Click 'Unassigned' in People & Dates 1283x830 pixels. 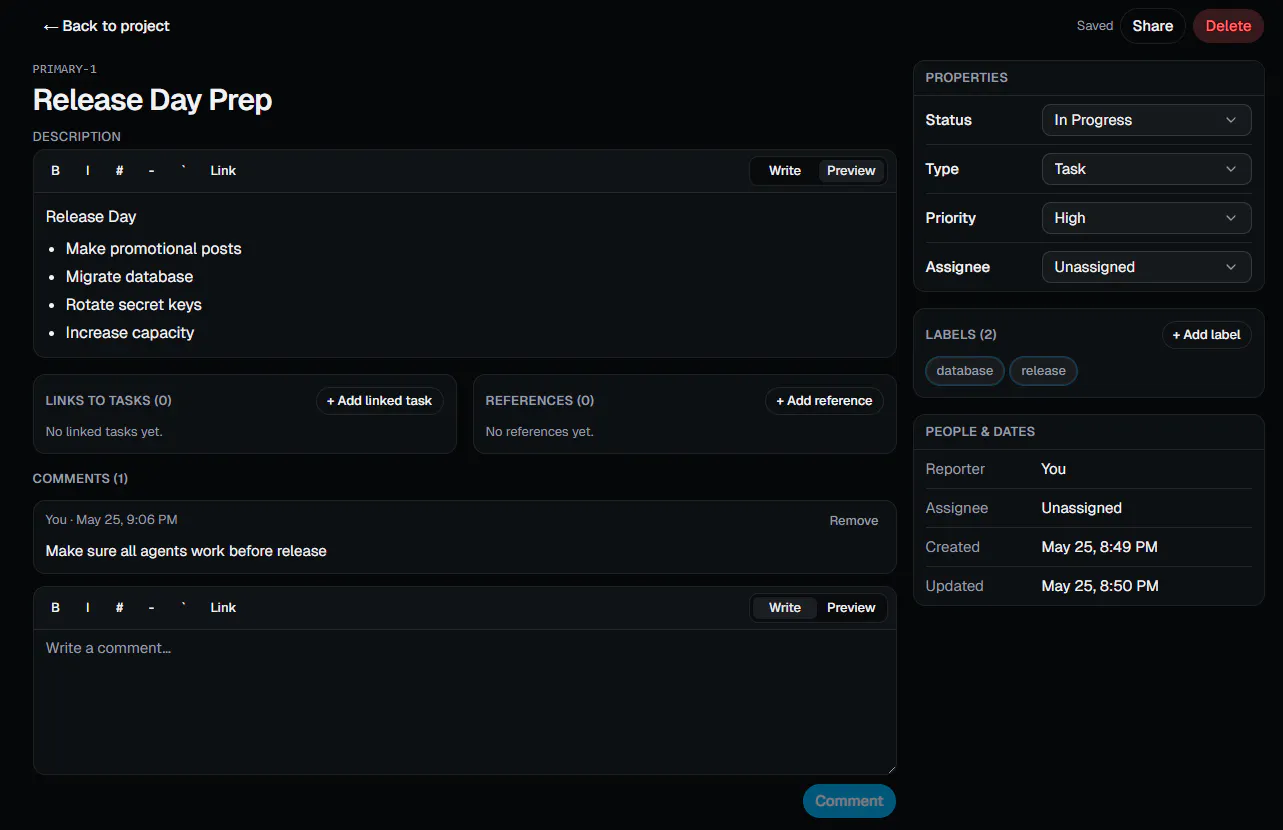tap(1082, 508)
